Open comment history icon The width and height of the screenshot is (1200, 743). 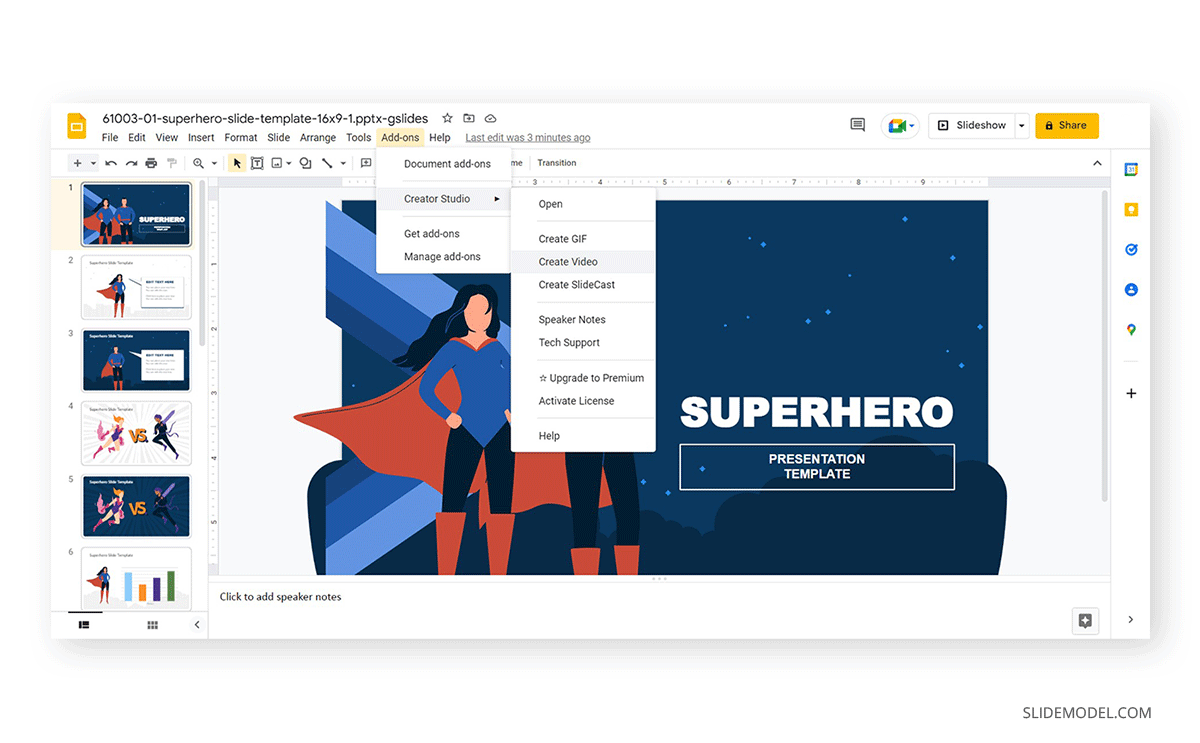coord(857,125)
